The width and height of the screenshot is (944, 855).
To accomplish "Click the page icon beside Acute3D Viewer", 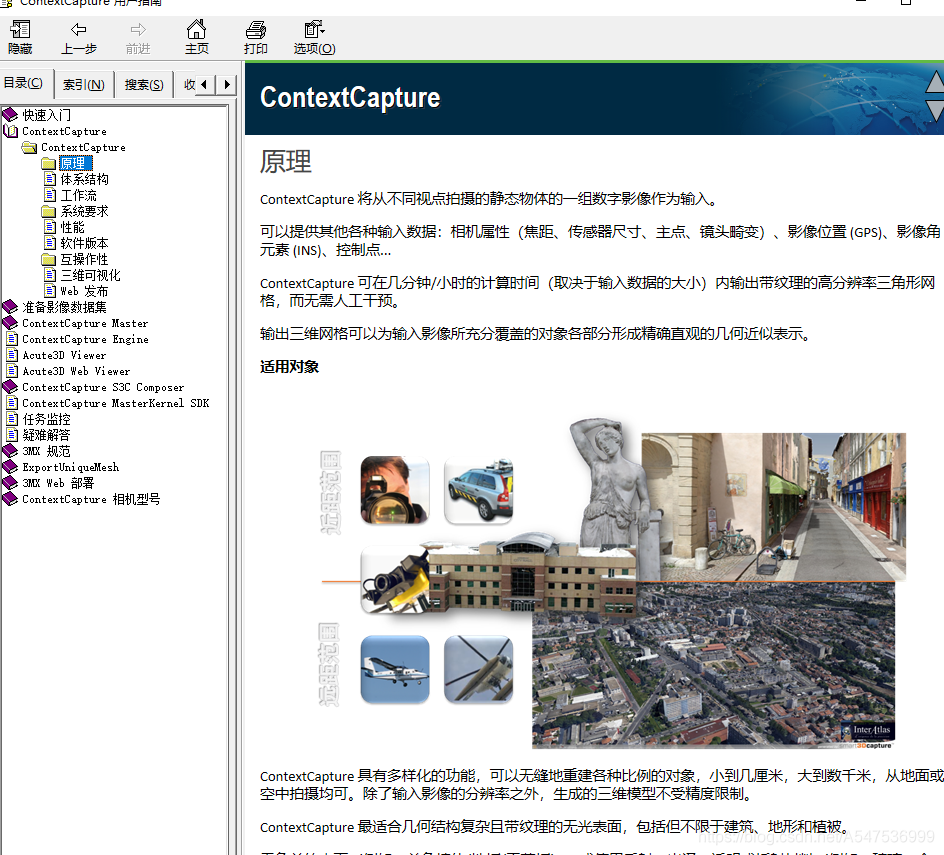I will click(x=12, y=355).
